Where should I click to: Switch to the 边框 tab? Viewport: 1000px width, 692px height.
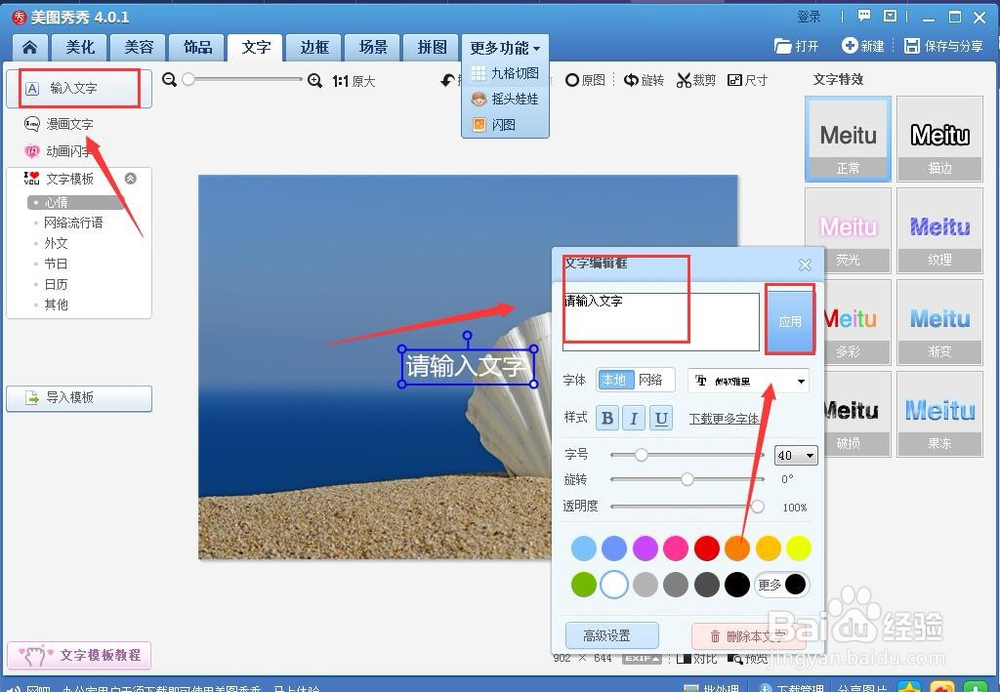point(314,47)
